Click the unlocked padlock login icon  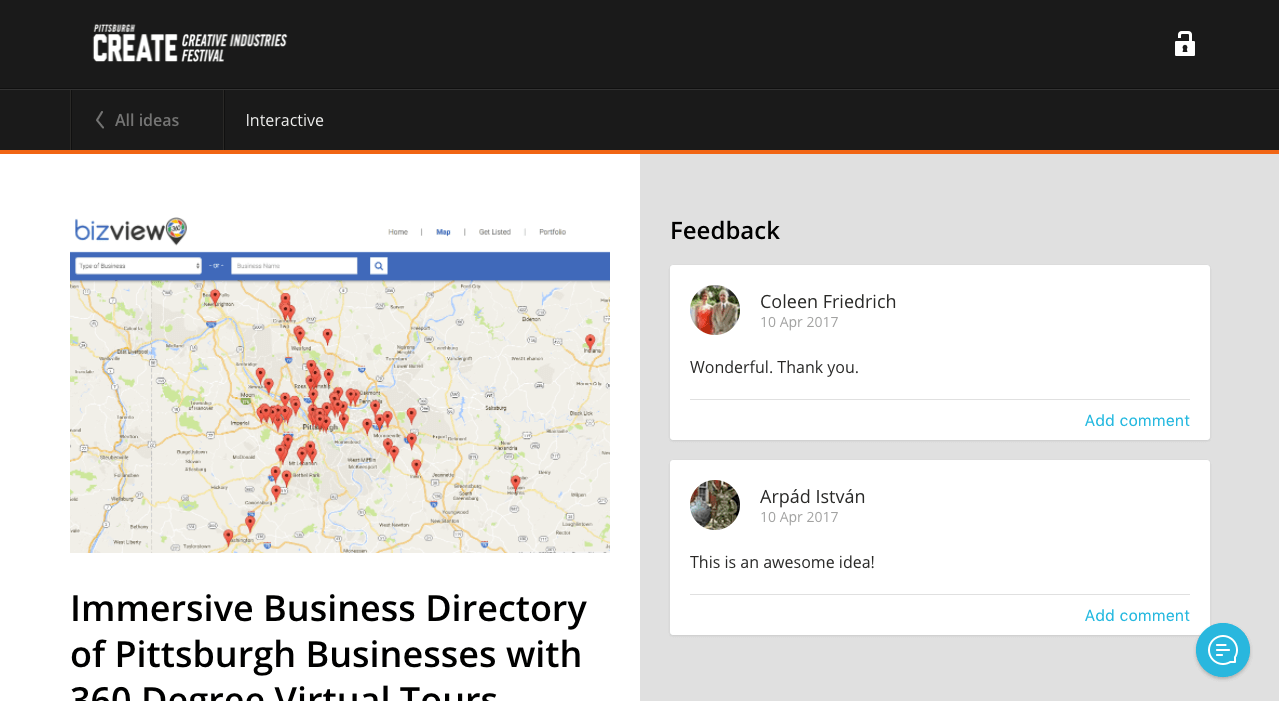(x=1184, y=44)
